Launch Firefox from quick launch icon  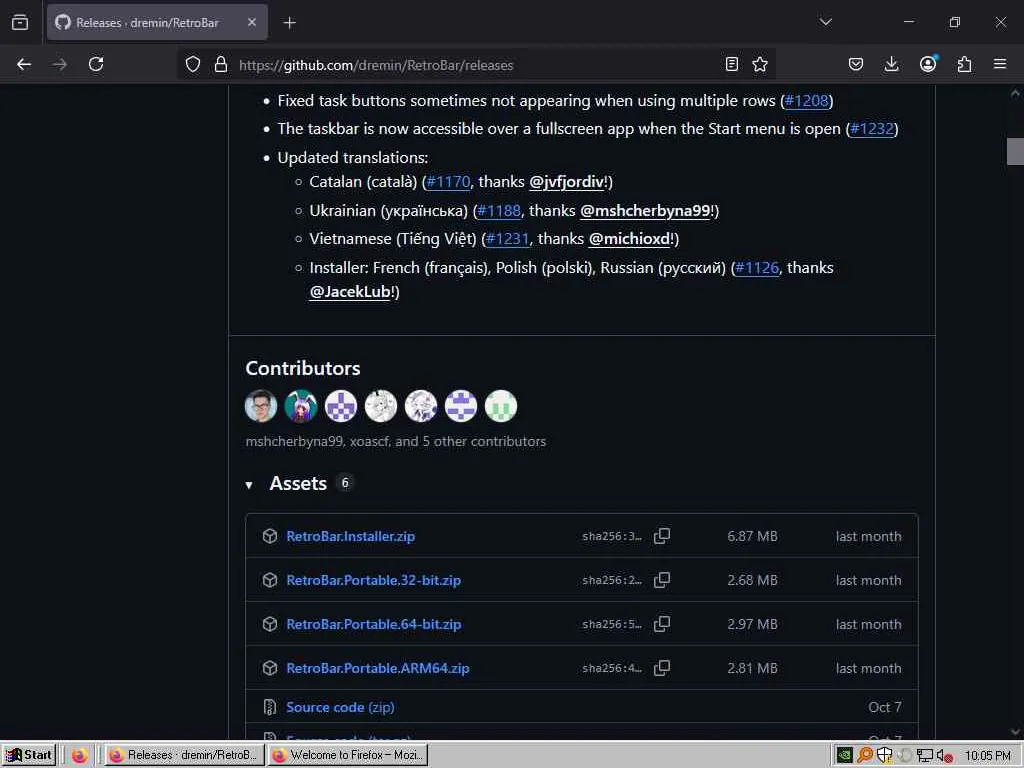(79, 756)
